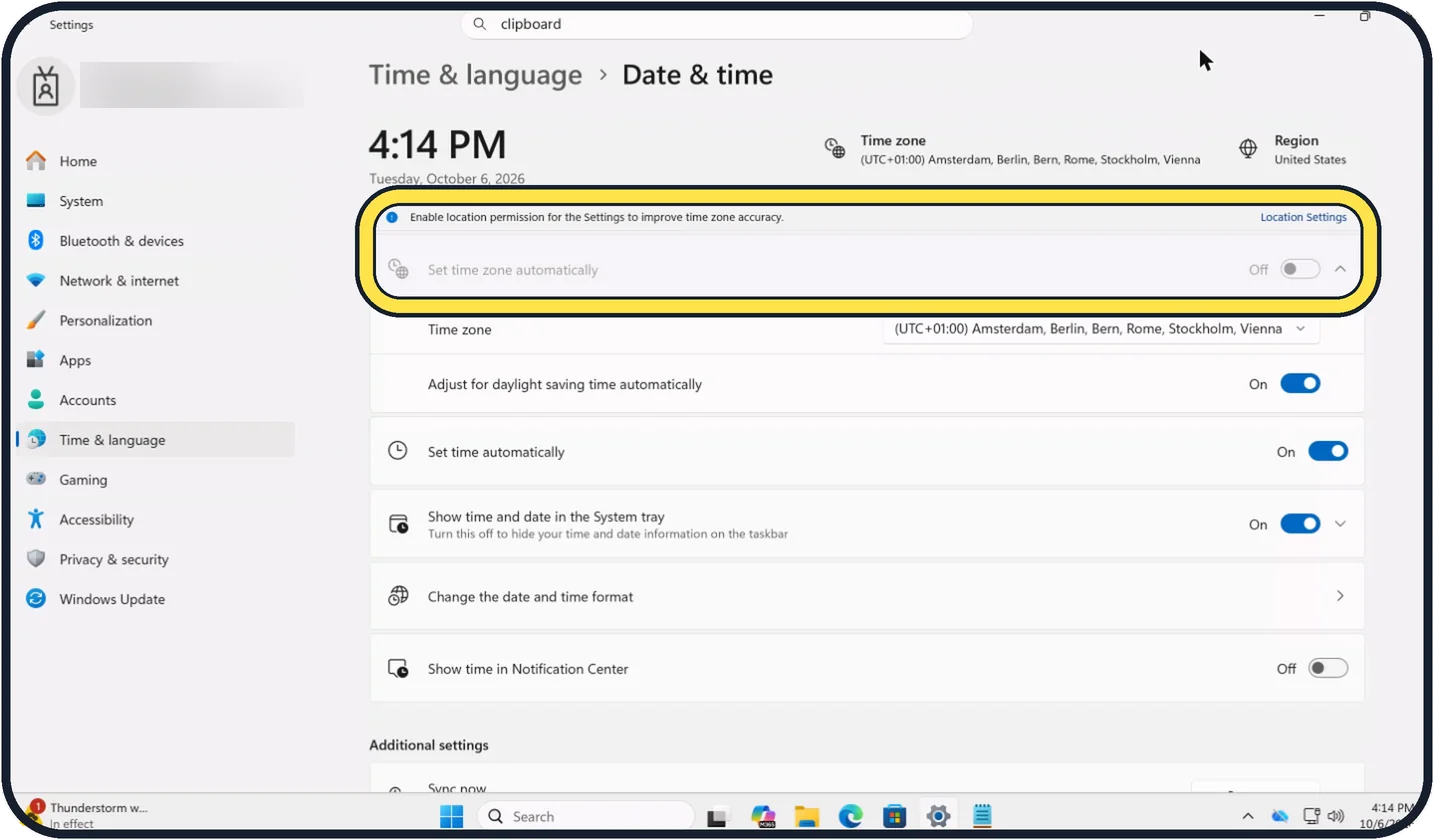The height and width of the screenshot is (840, 1434).
Task: Open Change the date and time format
Action: tap(867, 597)
